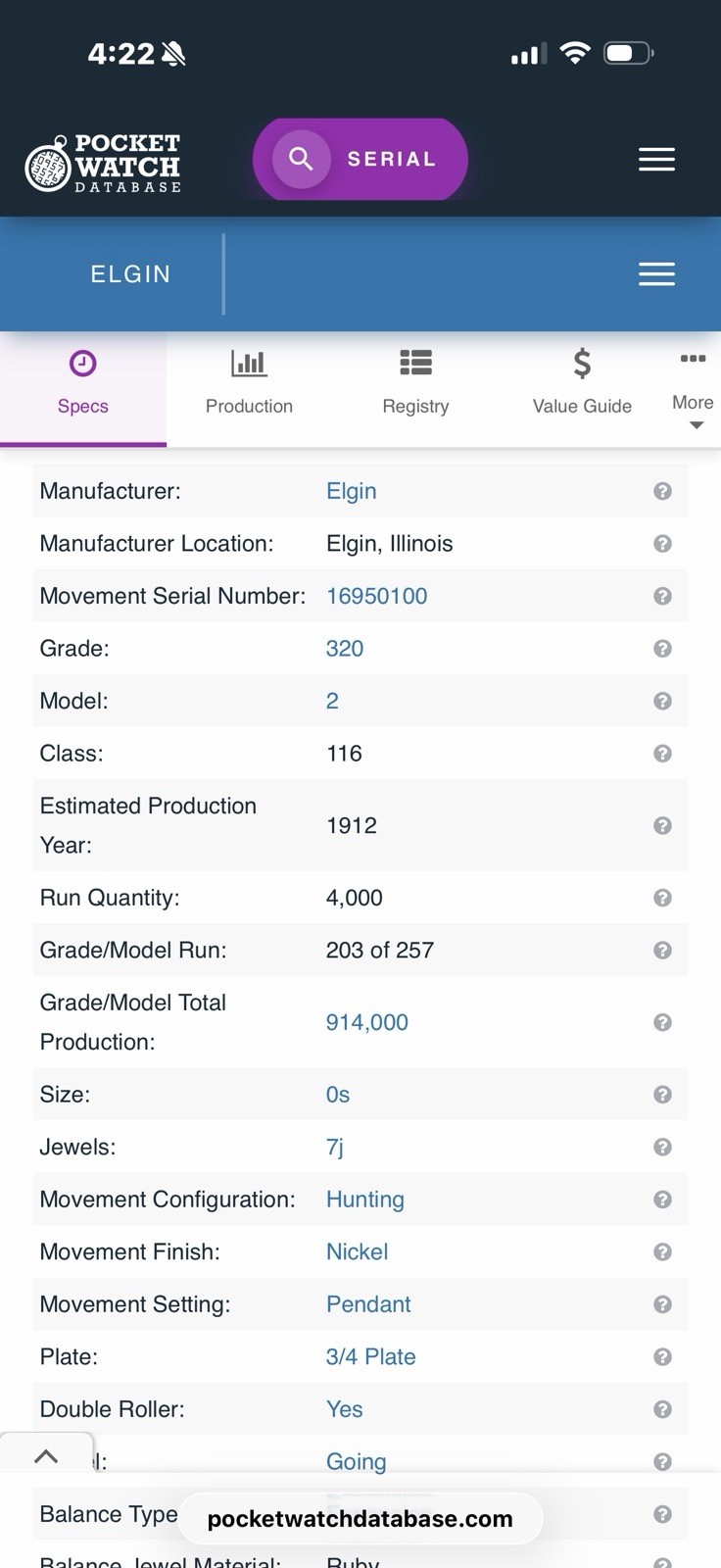Show help for Movement Configuration row
Viewport: 721px width, 1568px height.
coord(662,1200)
